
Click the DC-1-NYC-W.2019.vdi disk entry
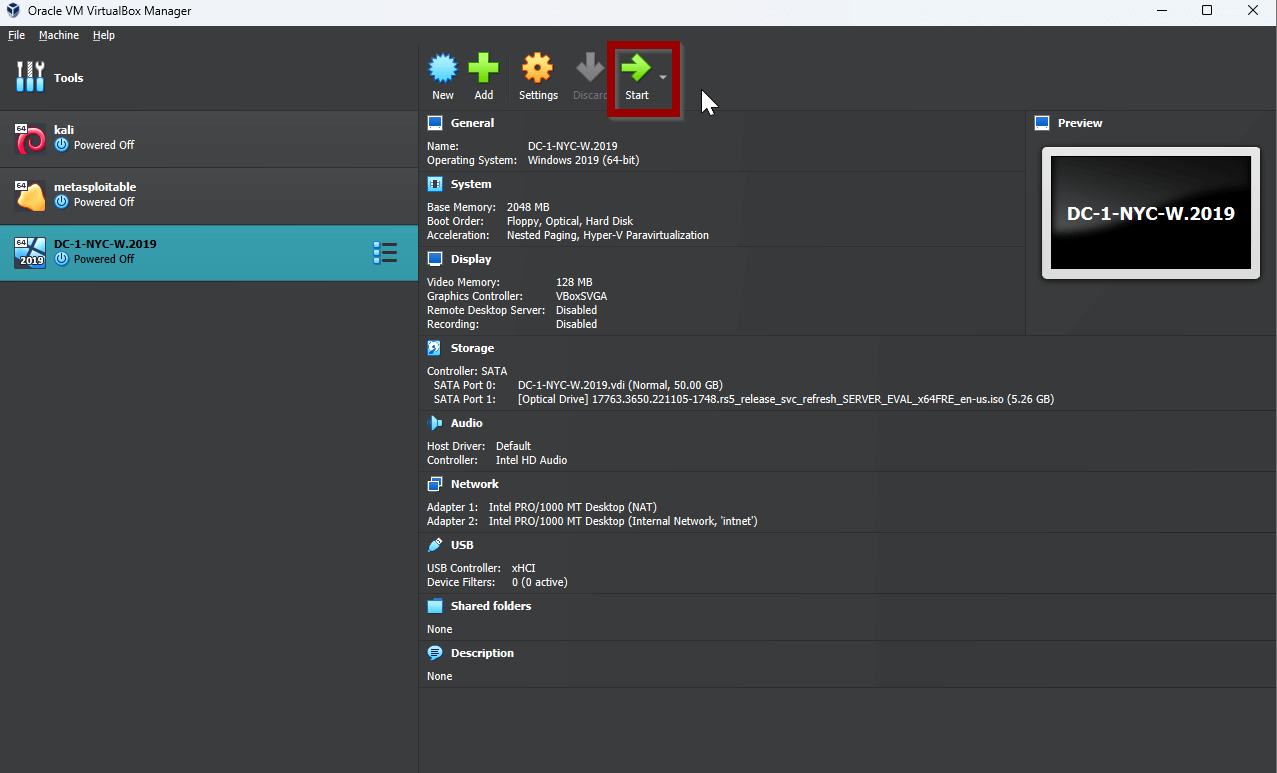pos(620,385)
